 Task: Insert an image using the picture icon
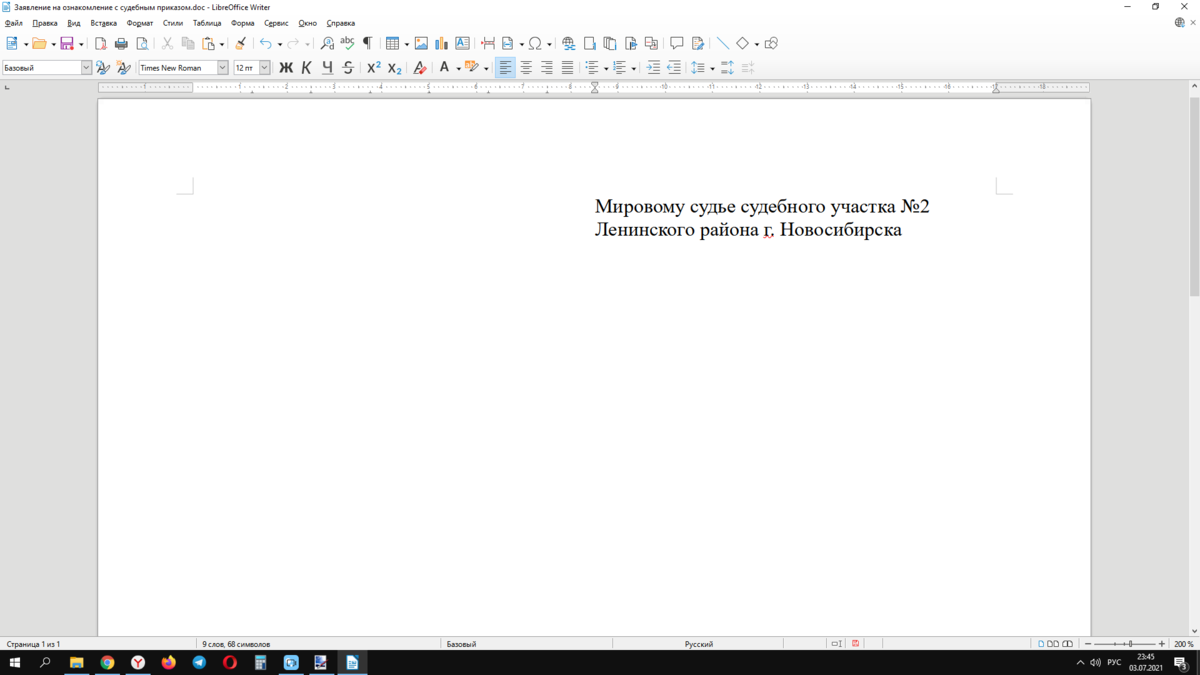421,43
